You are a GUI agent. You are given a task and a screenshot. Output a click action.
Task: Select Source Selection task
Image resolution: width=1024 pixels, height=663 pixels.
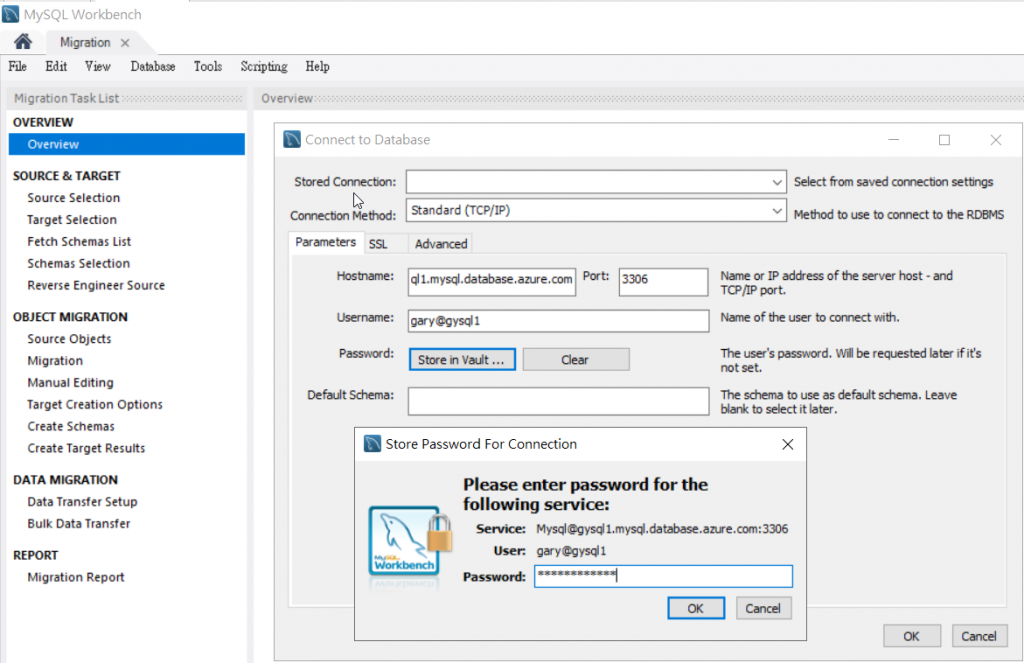[74, 198]
